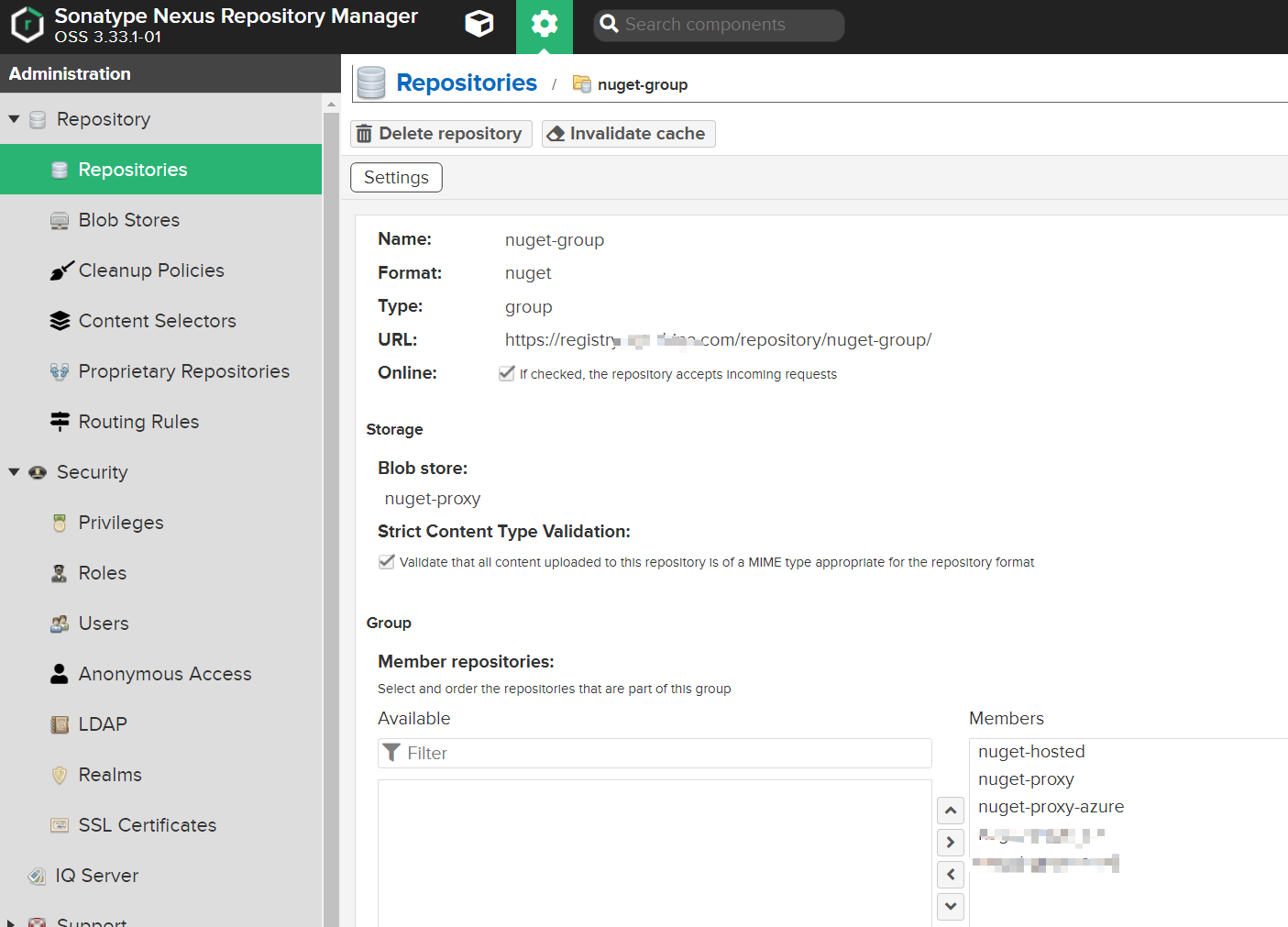Click the Repositories breadcrumb link
This screenshot has height=927, width=1288.
coord(467,83)
